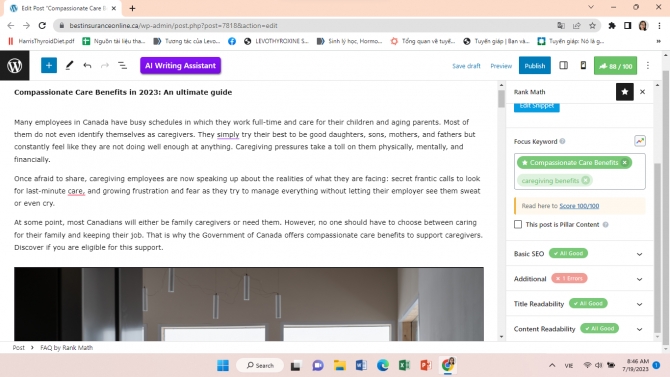This screenshot has height=377, width=670.
Task: Open the document overview list
Action: click(122, 65)
